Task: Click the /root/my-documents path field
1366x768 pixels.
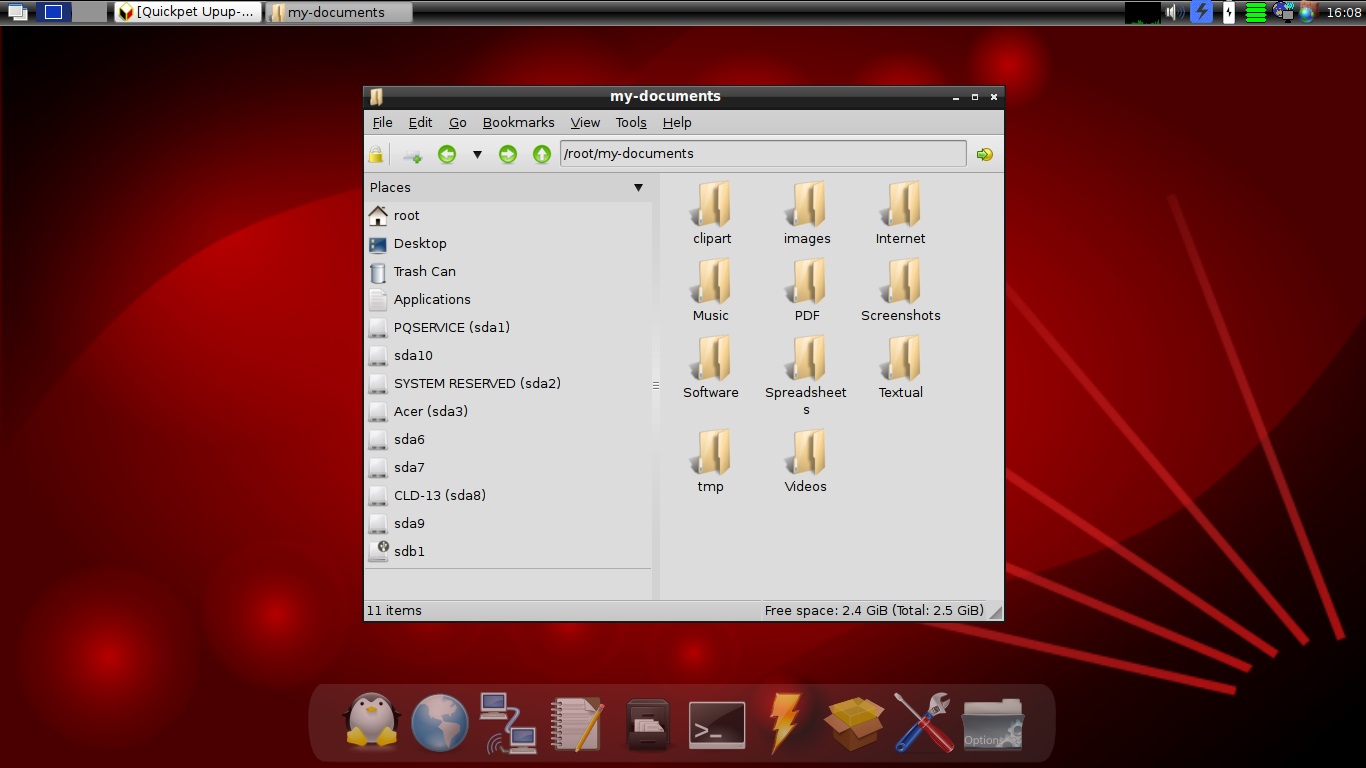Action: (x=763, y=154)
